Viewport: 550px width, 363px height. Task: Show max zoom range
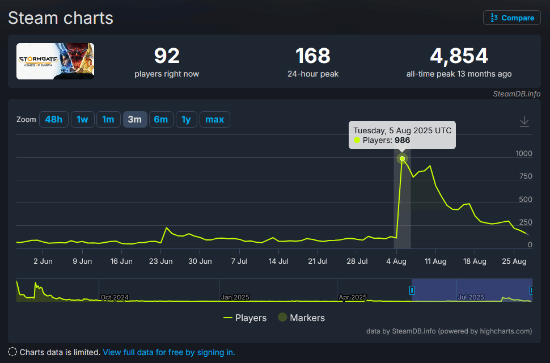pyautogui.click(x=215, y=120)
